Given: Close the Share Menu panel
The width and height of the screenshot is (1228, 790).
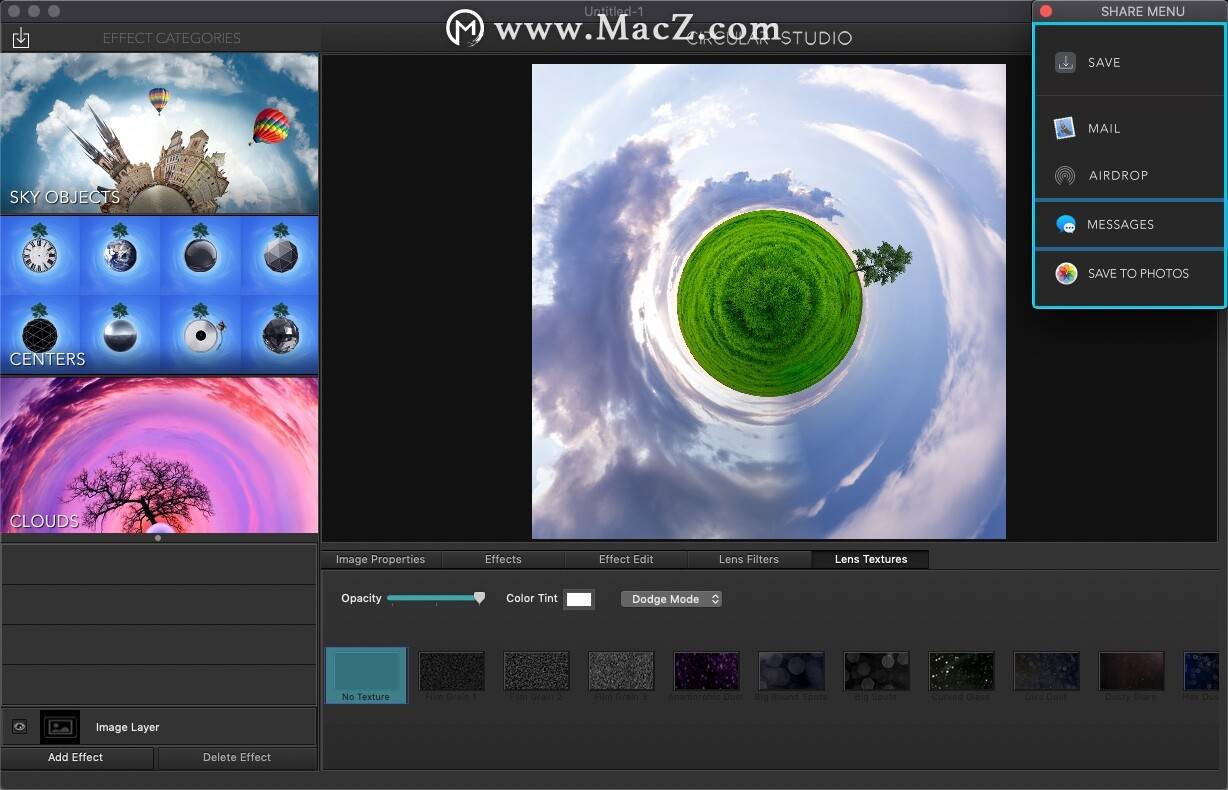Looking at the screenshot, I should point(1046,11).
